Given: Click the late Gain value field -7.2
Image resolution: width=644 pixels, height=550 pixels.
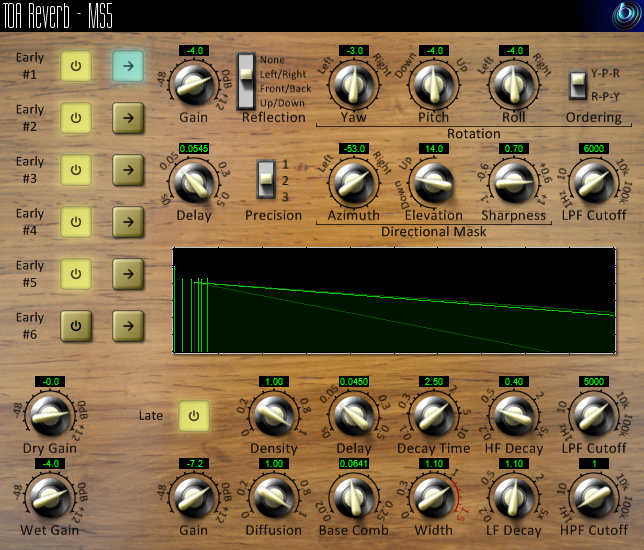Looking at the screenshot, I should pos(194,464).
